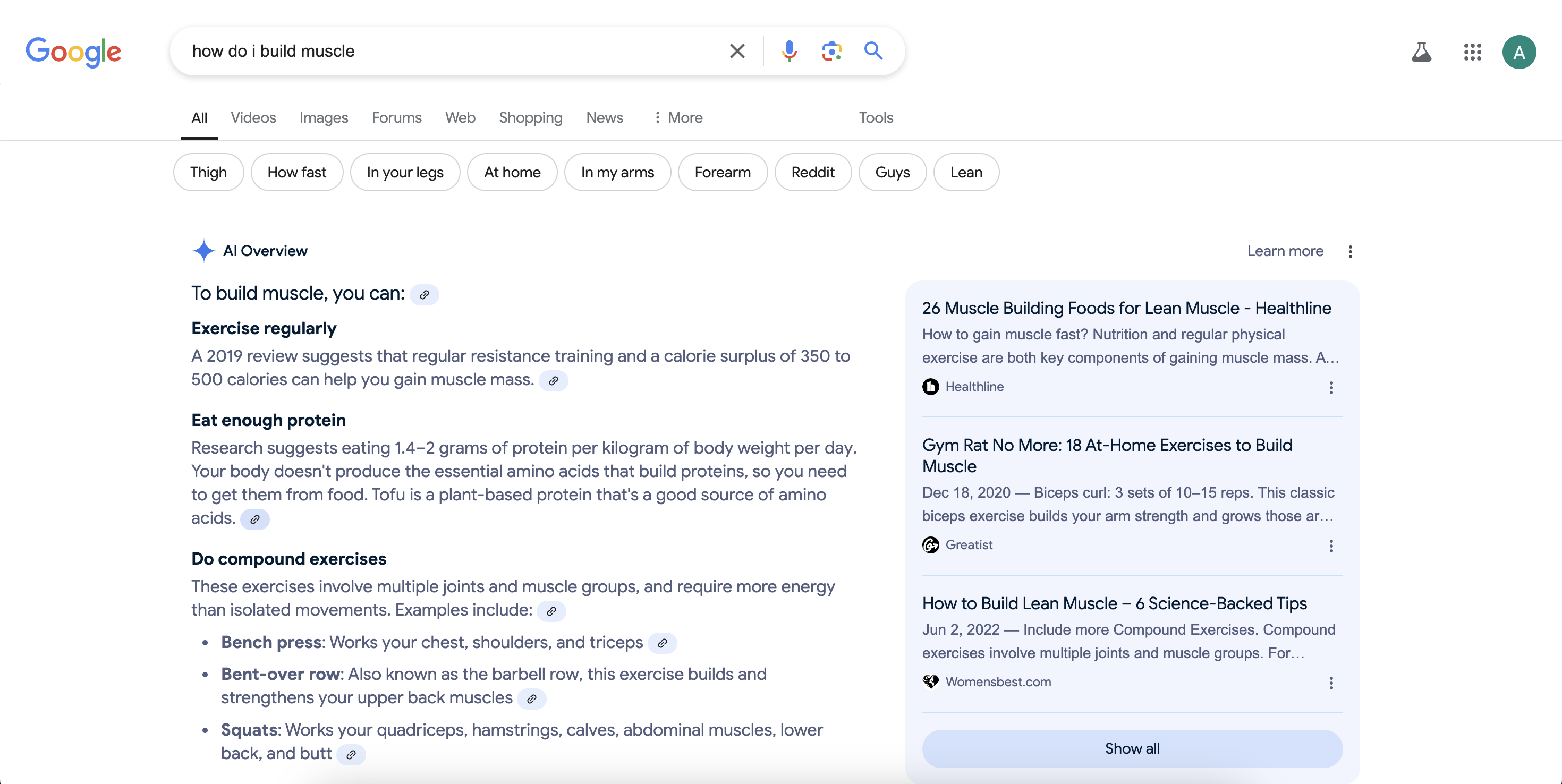The width and height of the screenshot is (1562, 784).
Task: Click the Womensbest.com favicon
Action: 931,681
